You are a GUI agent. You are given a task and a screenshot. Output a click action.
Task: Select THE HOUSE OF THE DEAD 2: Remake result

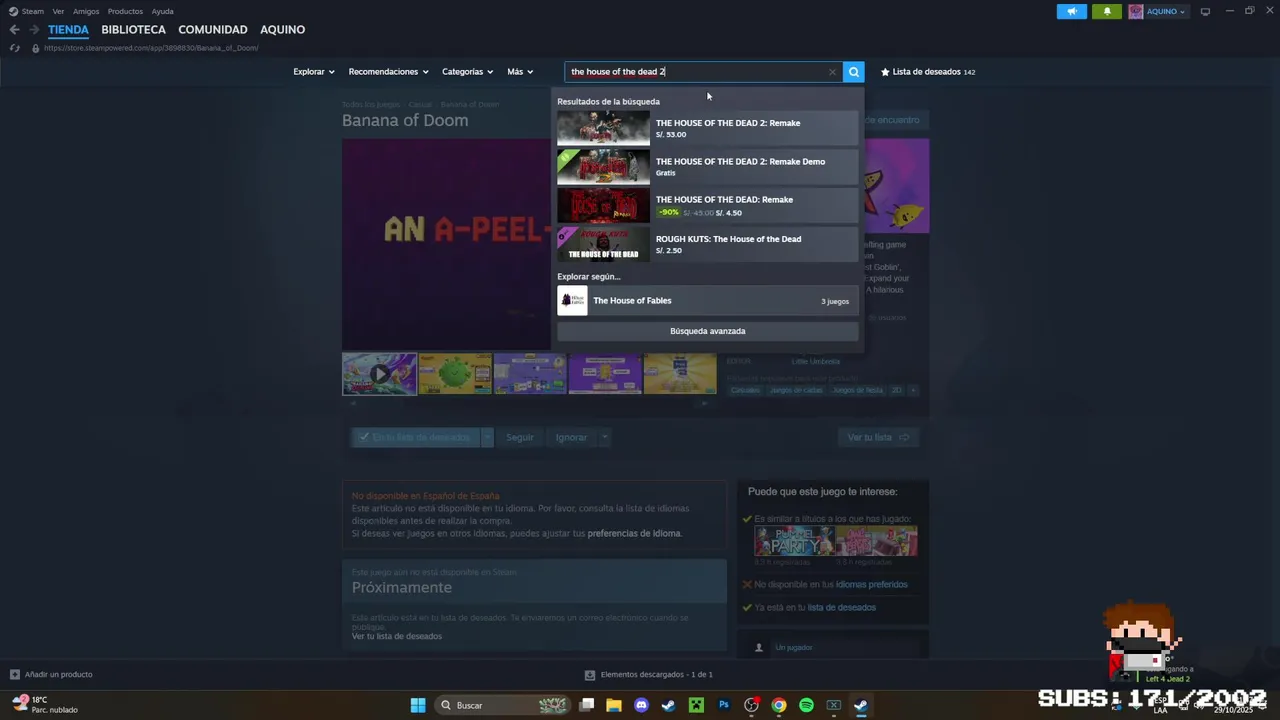[x=707, y=128]
